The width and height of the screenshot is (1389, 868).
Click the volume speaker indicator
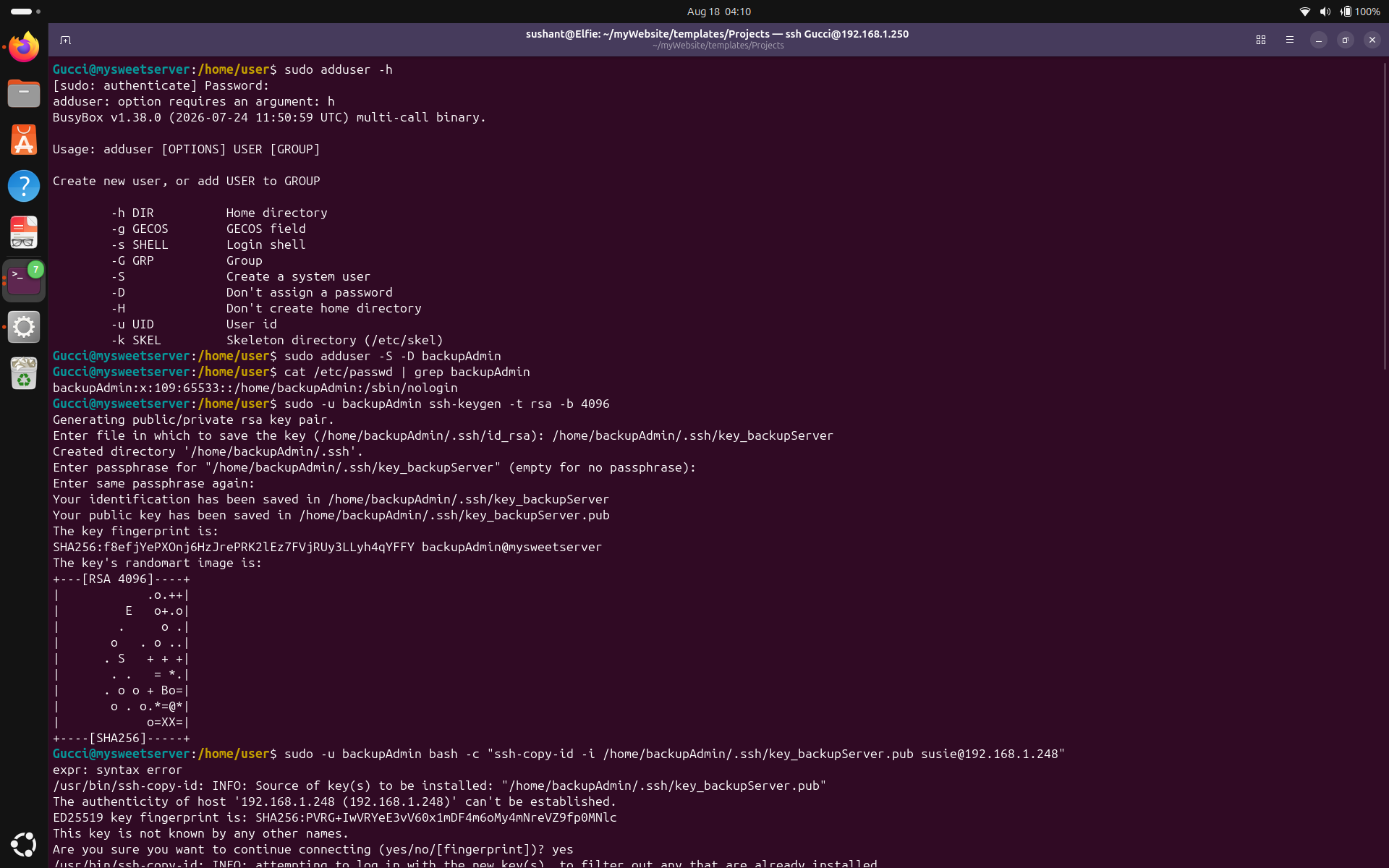click(1325, 12)
